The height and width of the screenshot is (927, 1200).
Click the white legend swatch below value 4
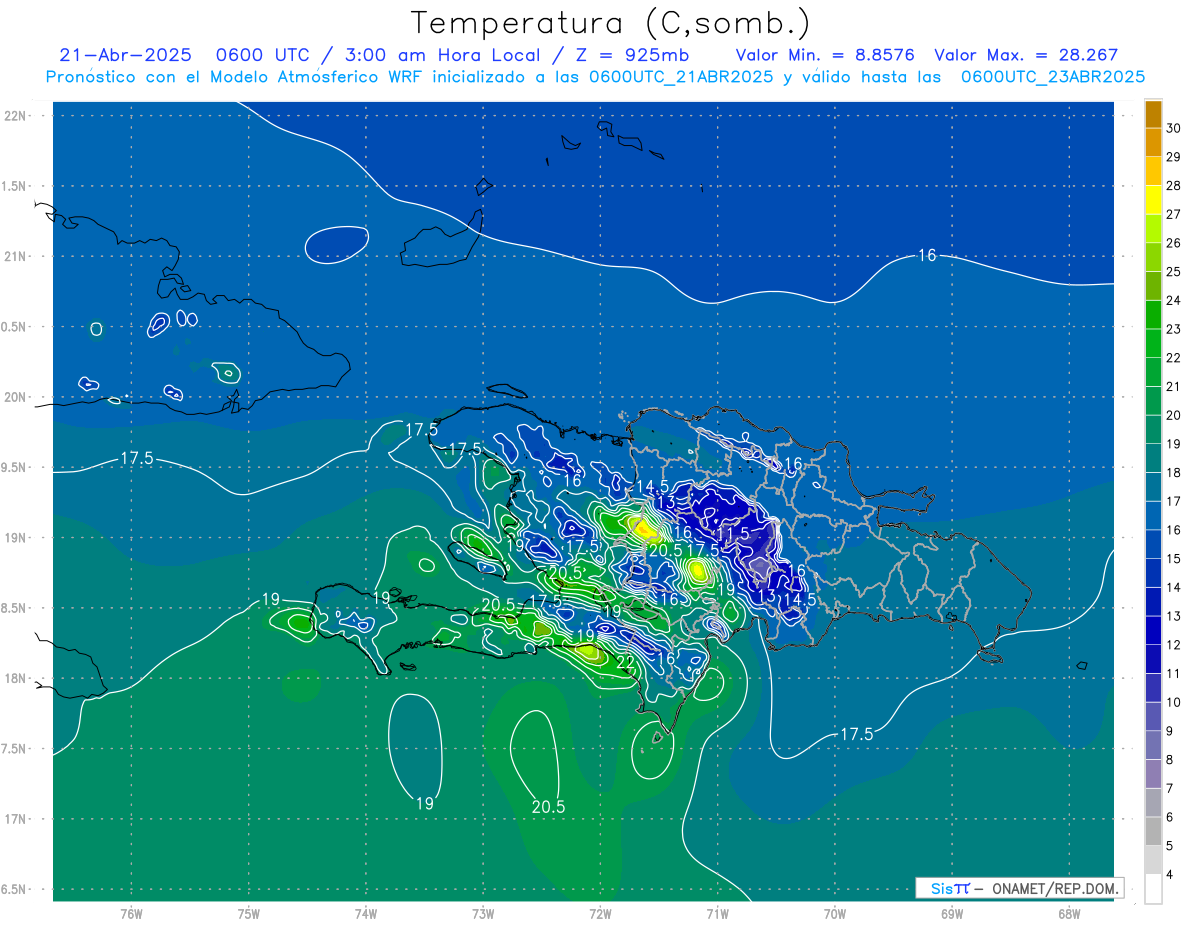click(1153, 889)
